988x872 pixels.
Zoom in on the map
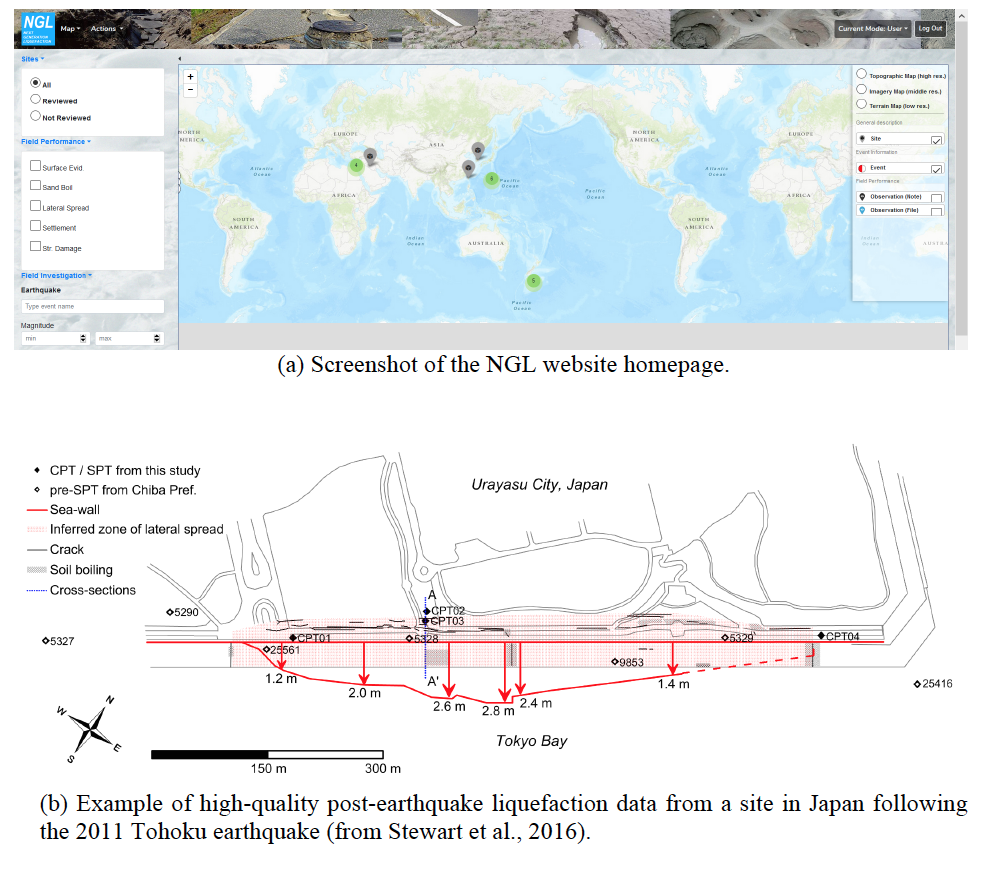(x=190, y=77)
